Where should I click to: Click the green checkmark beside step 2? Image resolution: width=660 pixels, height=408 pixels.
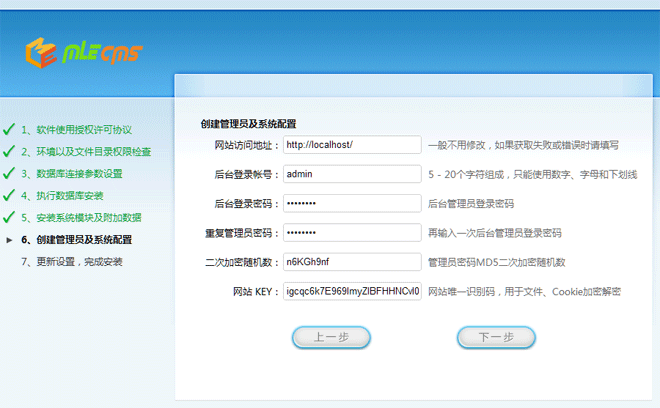(x=9, y=152)
